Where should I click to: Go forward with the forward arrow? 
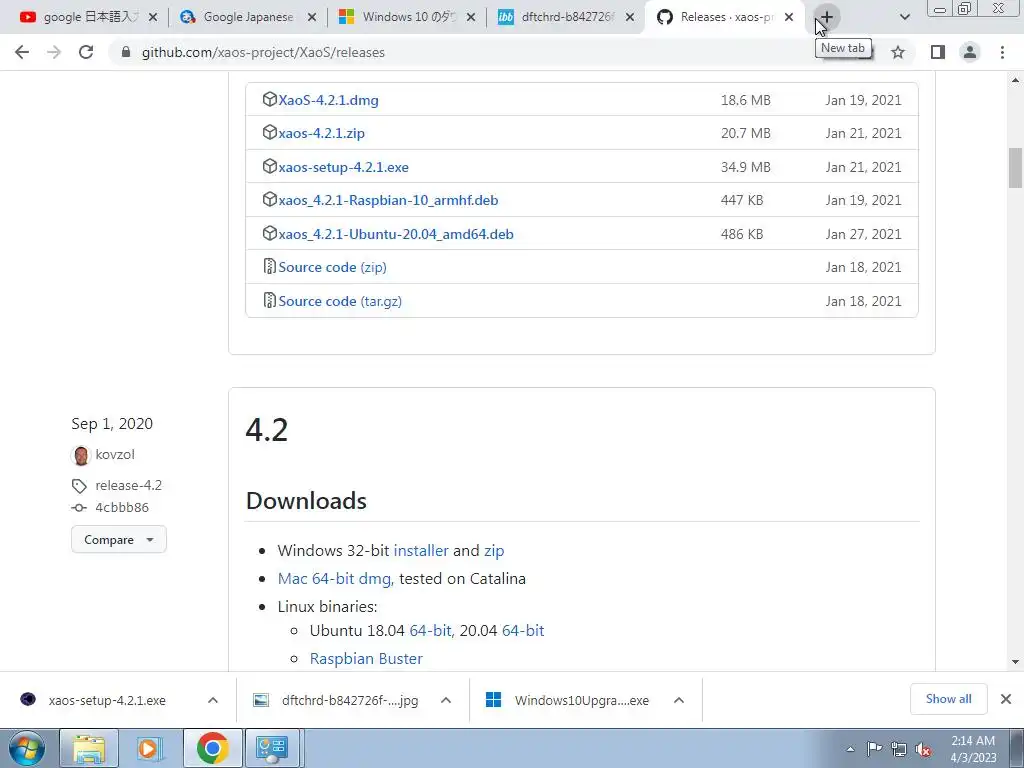[x=54, y=52]
